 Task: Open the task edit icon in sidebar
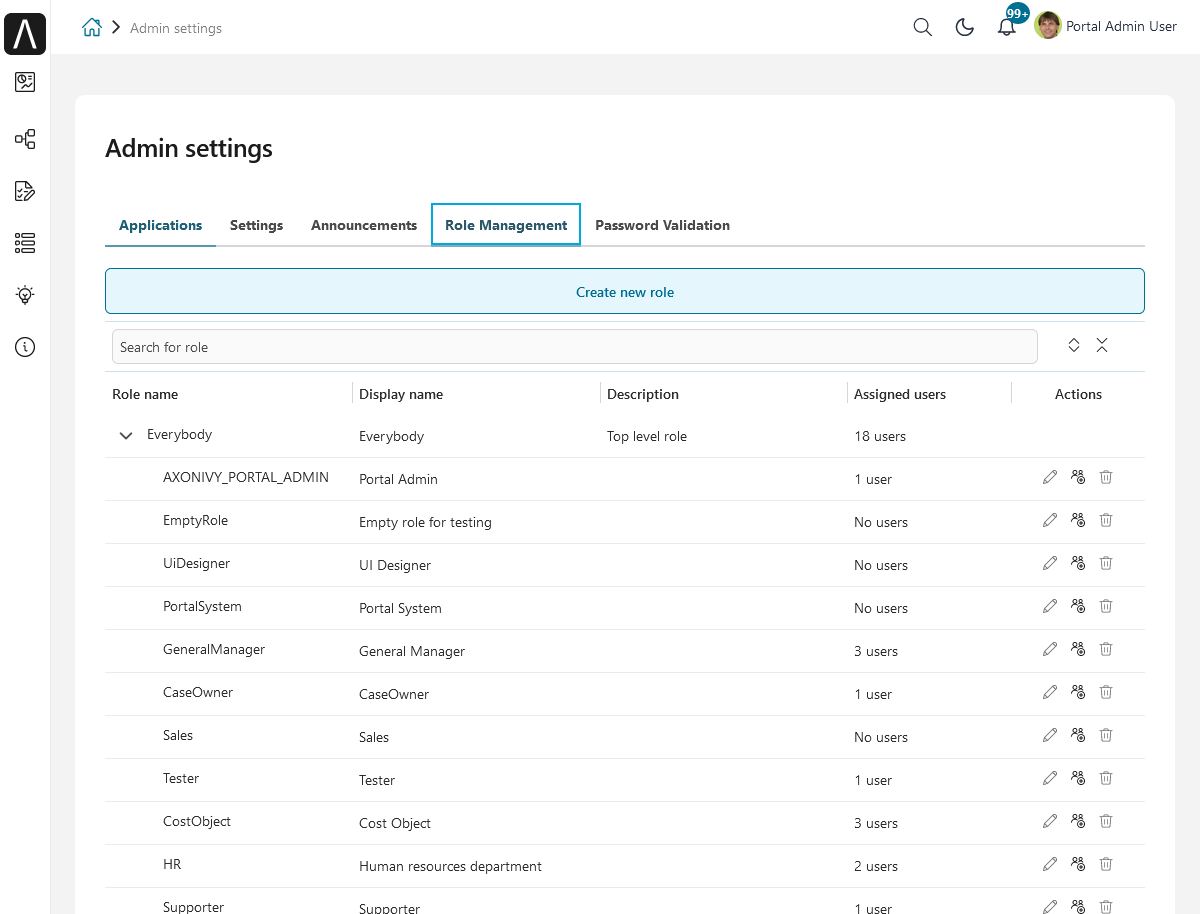25,191
